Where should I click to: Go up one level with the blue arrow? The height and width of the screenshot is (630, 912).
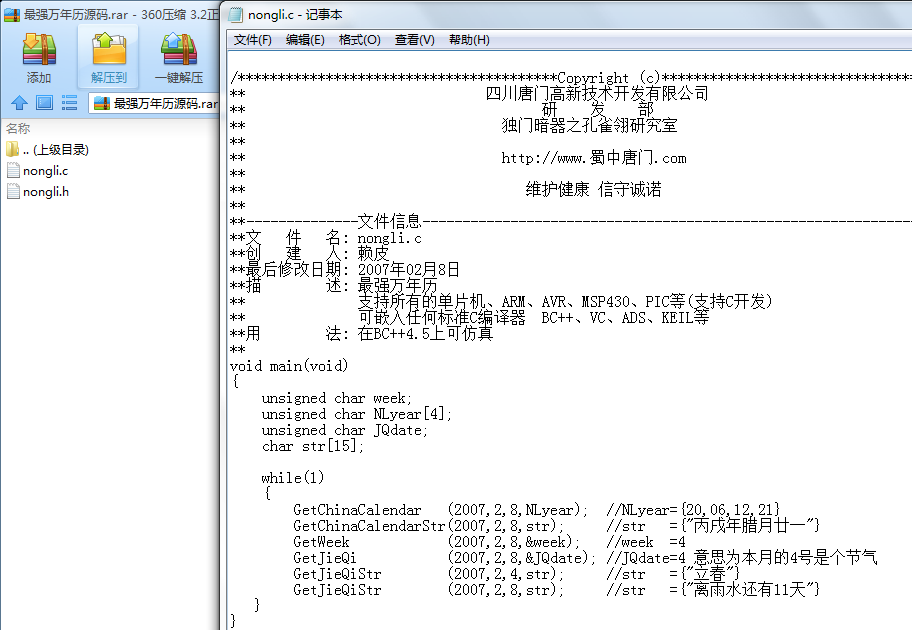19,103
